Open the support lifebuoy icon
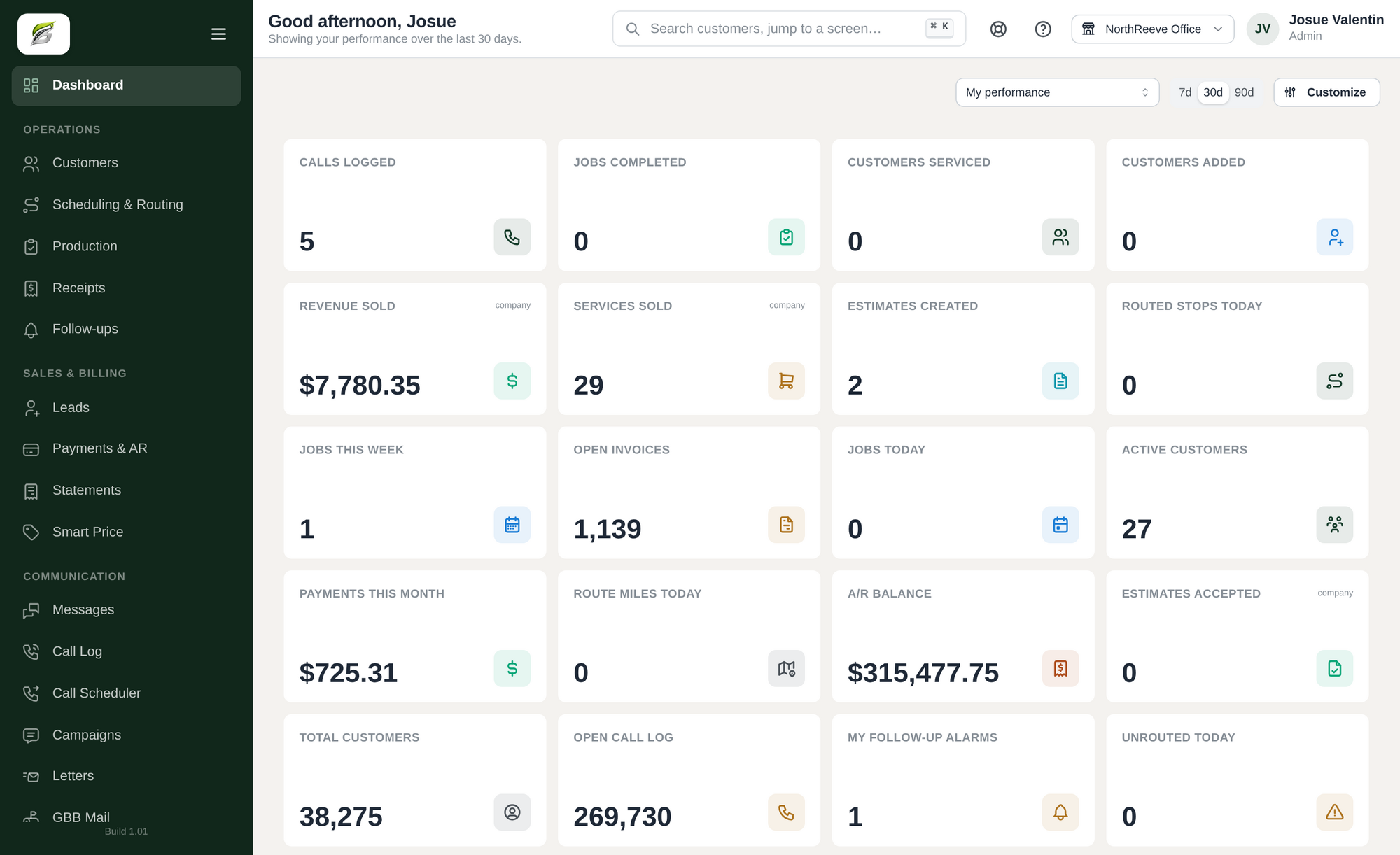1400x855 pixels. (x=998, y=29)
